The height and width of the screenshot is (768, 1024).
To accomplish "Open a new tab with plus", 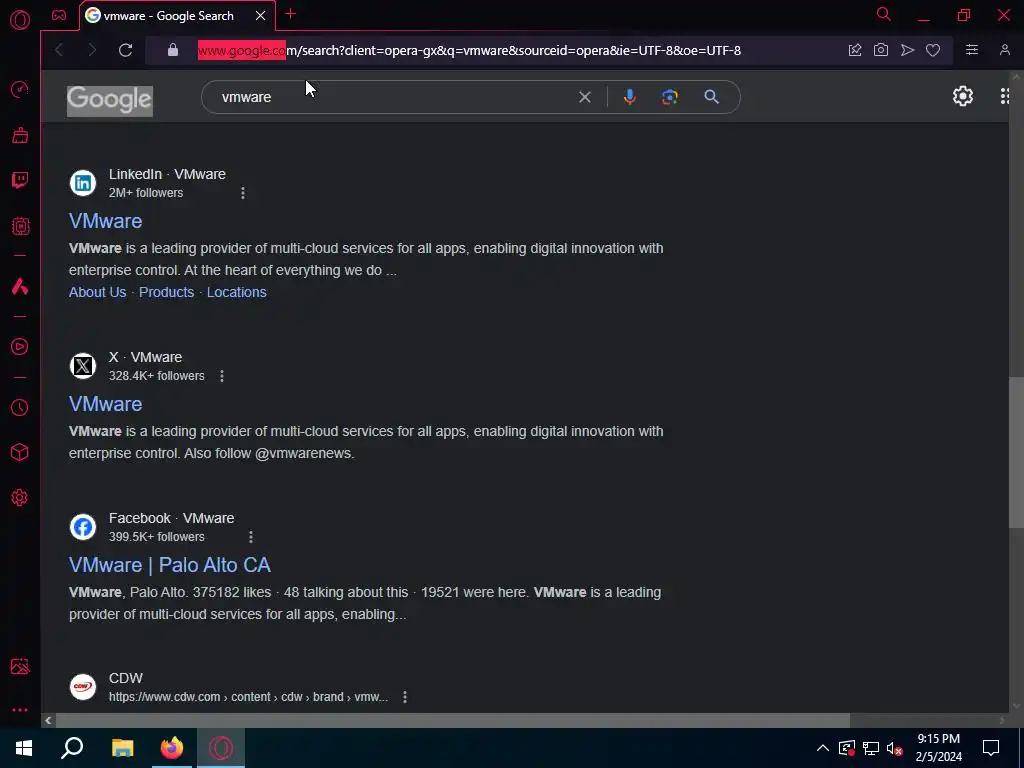I will (291, 14).
